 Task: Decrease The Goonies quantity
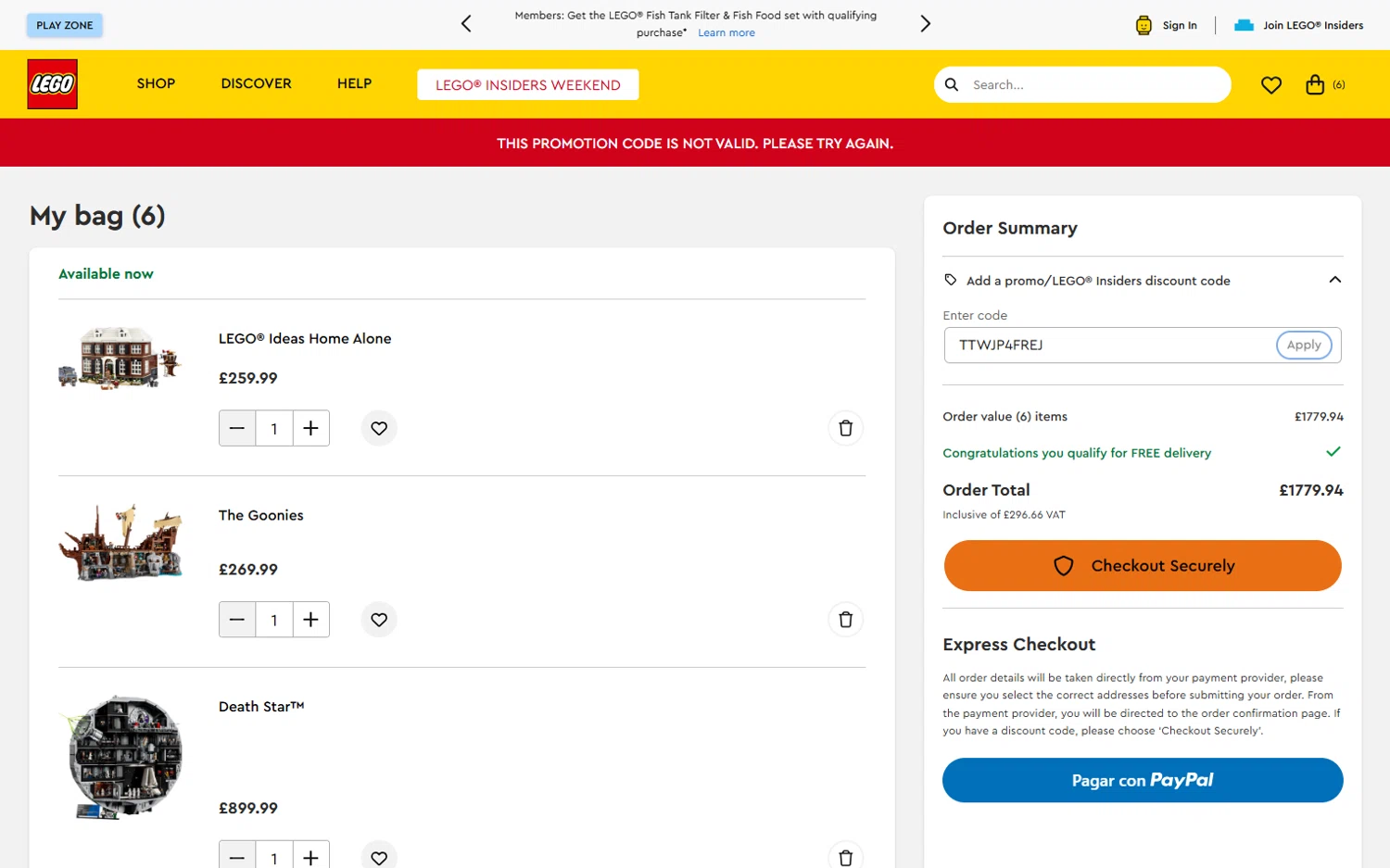coord(237,620)
